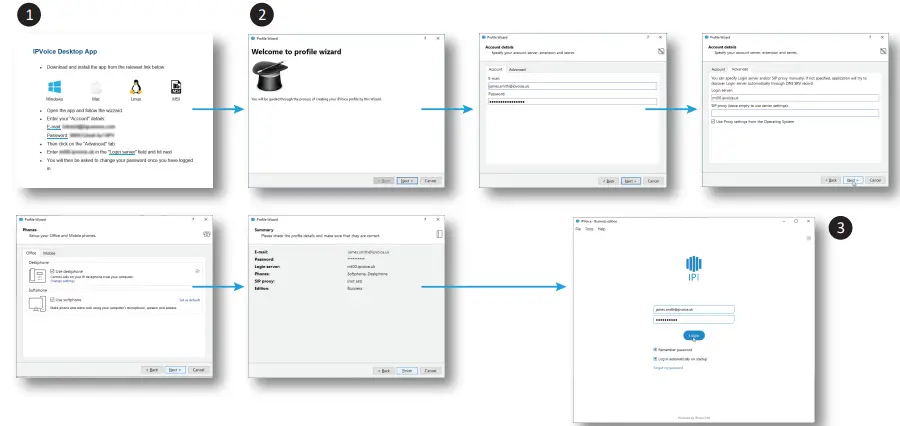Toggle the Remember password checkbox
900x426 pixels.
(655, 349)
